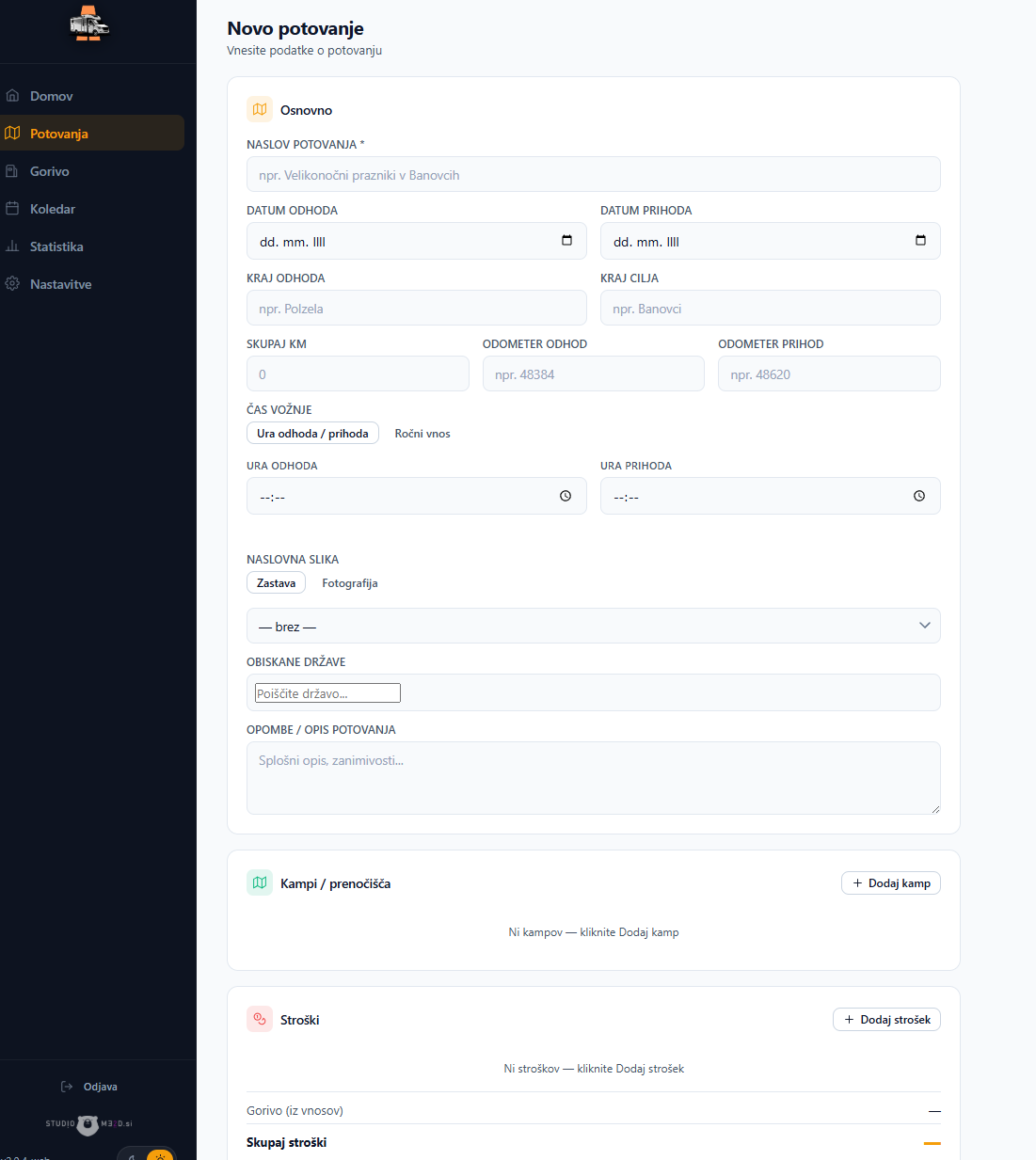Click the clock icon in Ura odhoda
The image size is (1036, 1160).
566,496
